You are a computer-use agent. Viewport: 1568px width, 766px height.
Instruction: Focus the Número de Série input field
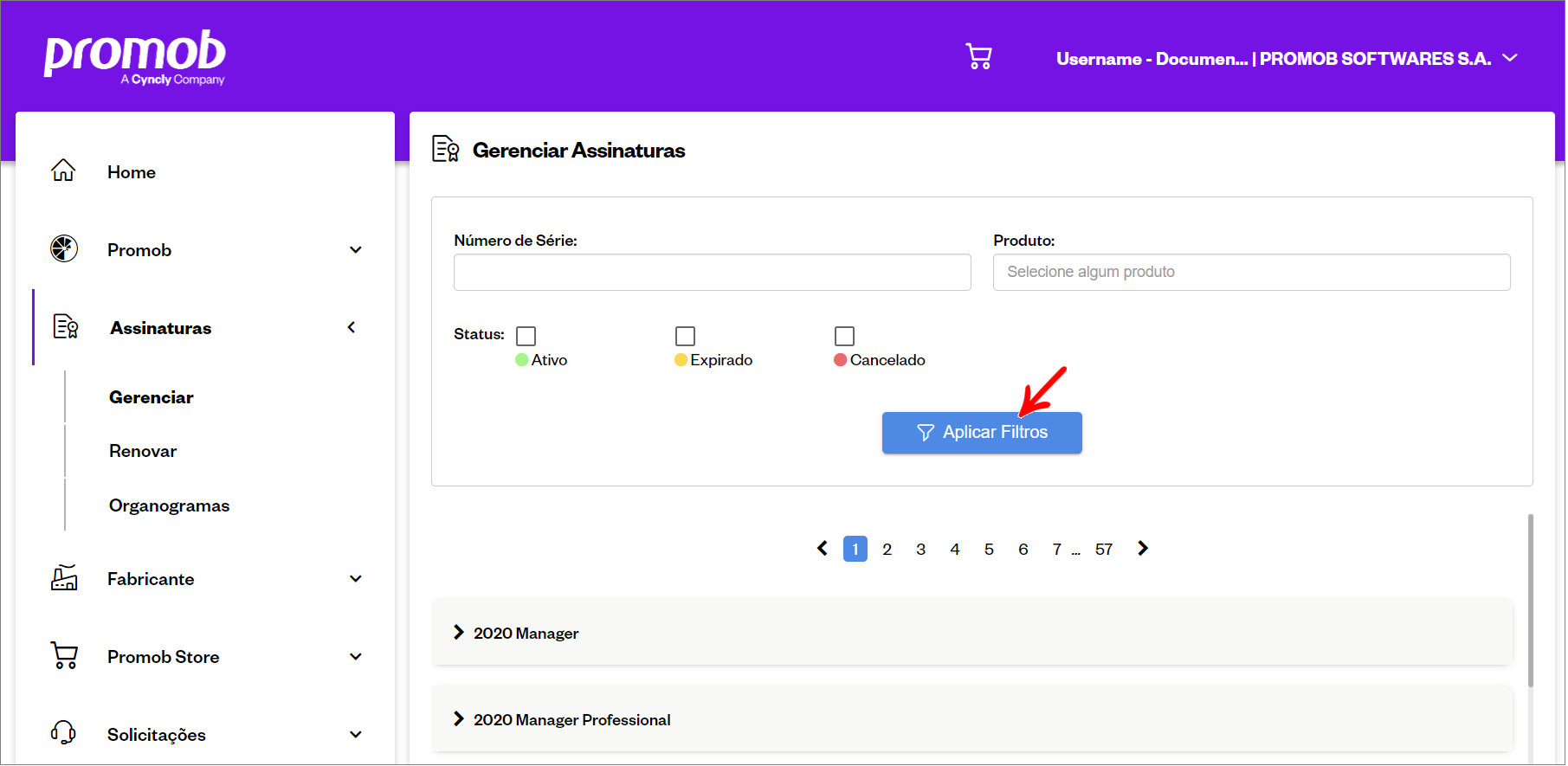point(712,272)
